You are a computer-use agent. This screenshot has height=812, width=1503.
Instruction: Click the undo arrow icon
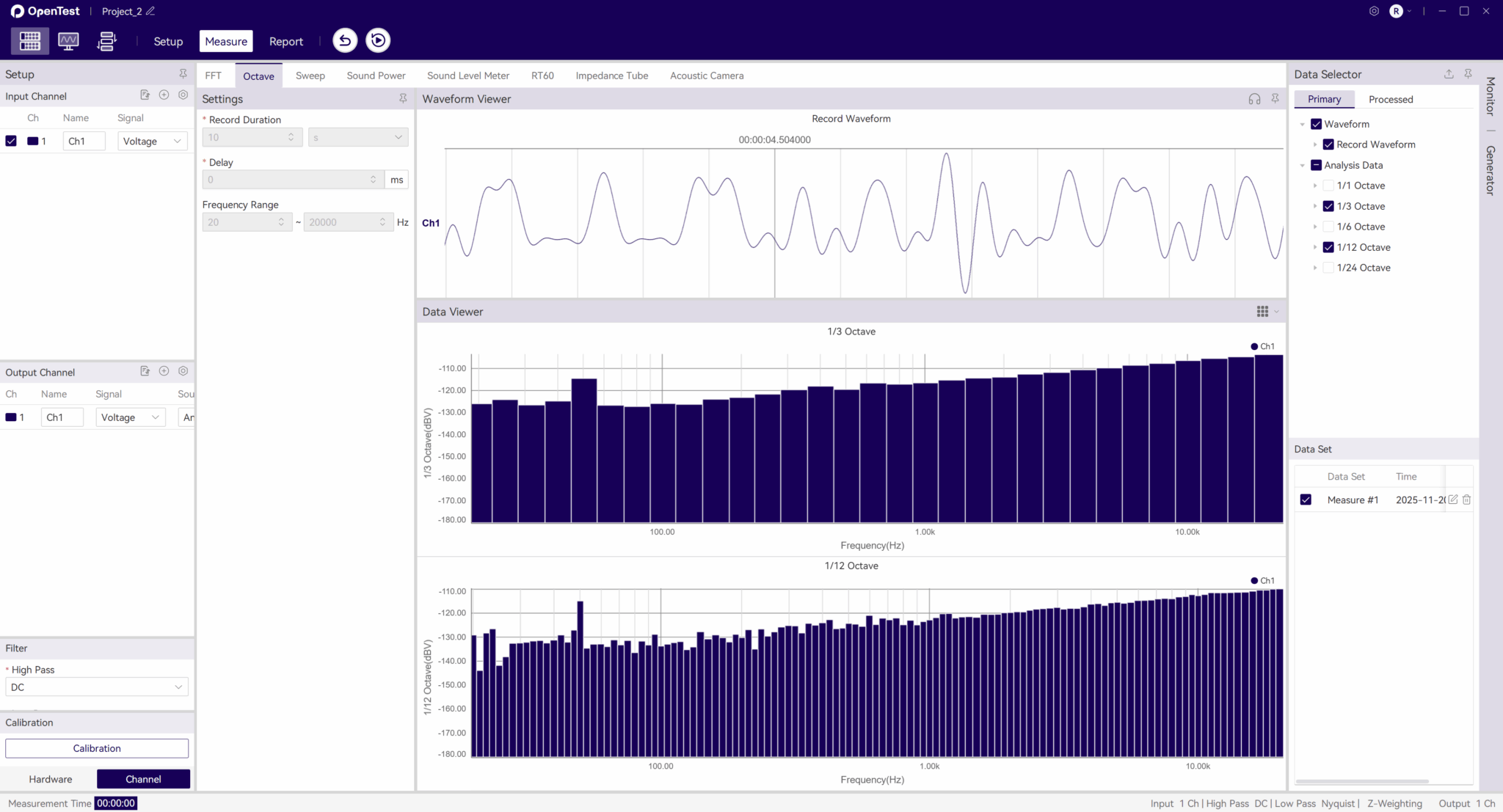pos(344,40)
